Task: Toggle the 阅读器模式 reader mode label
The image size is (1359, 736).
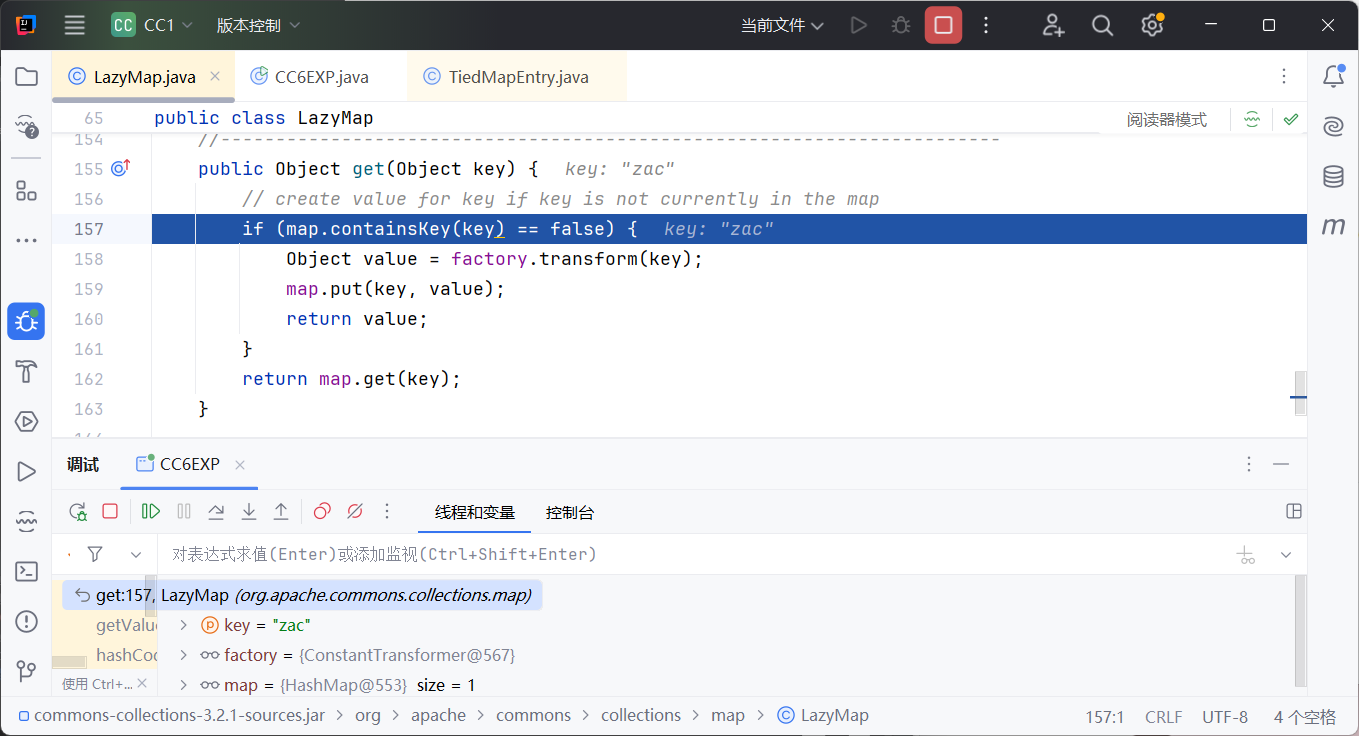Action: point(1166,120)
